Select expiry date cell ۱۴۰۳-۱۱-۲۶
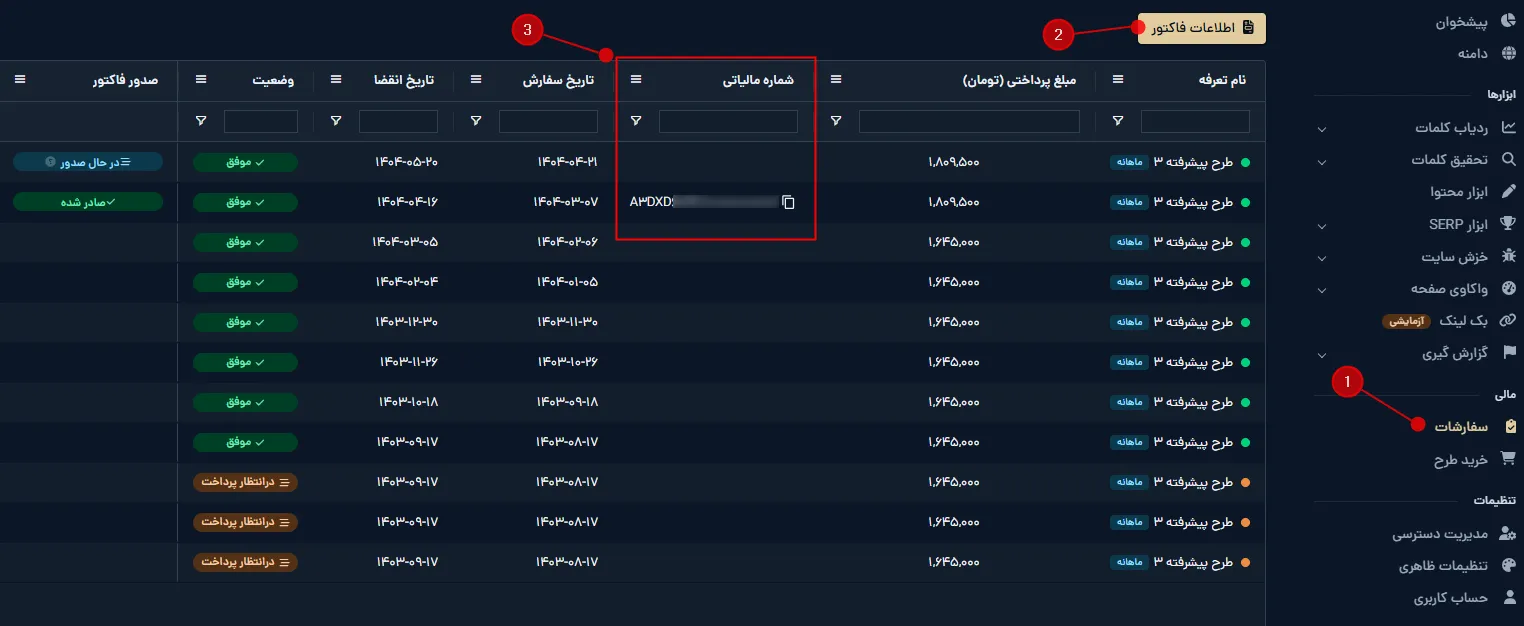Image resolution: width=1524 pixels, height=626 pixels. click(x=408, y=362)
